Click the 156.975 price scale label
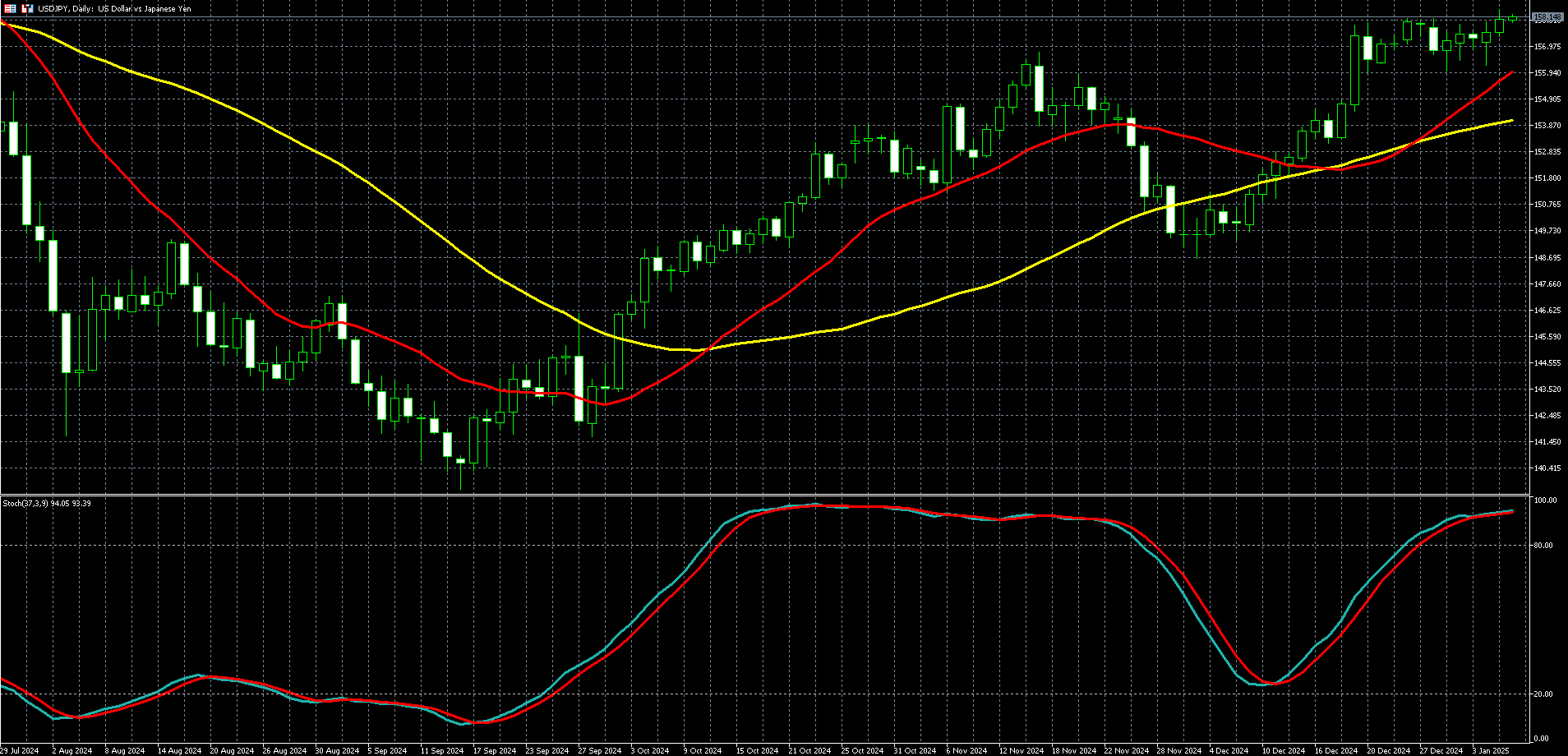The height and width of the screenshot is (756, 1568). click(x=1547, y=47)
